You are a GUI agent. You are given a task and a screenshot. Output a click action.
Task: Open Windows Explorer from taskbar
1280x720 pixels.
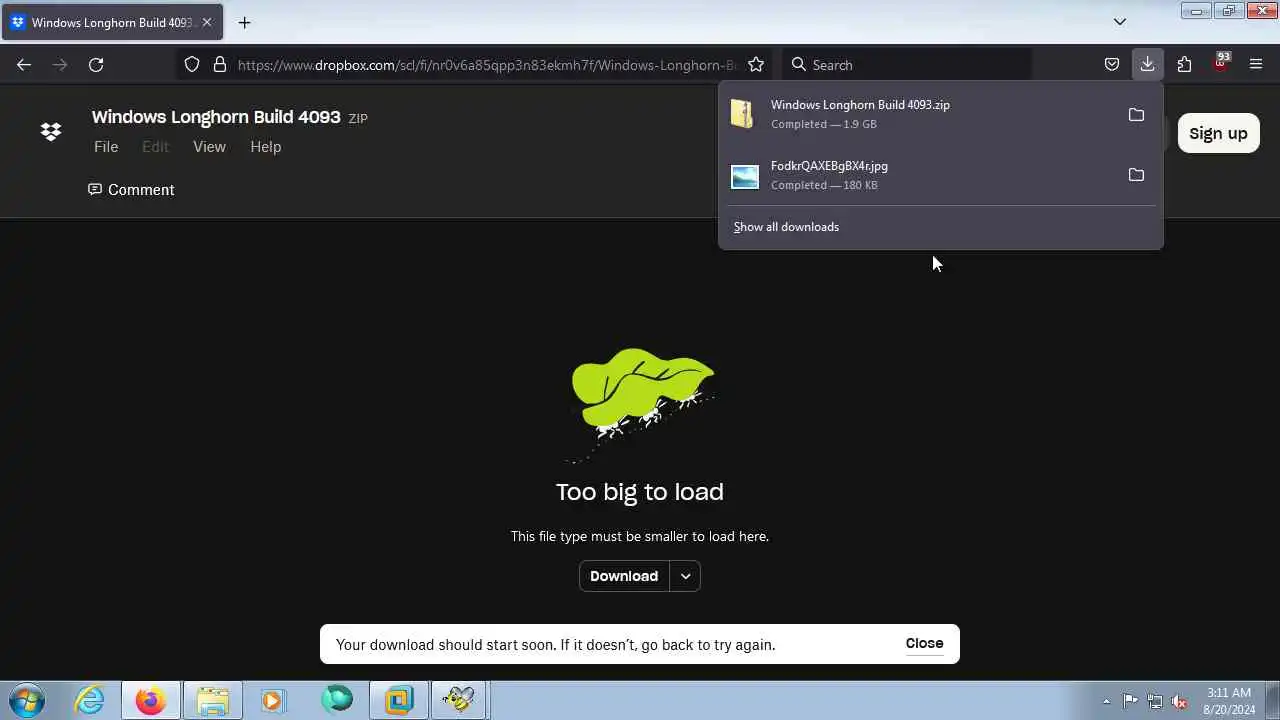point(213,700)
